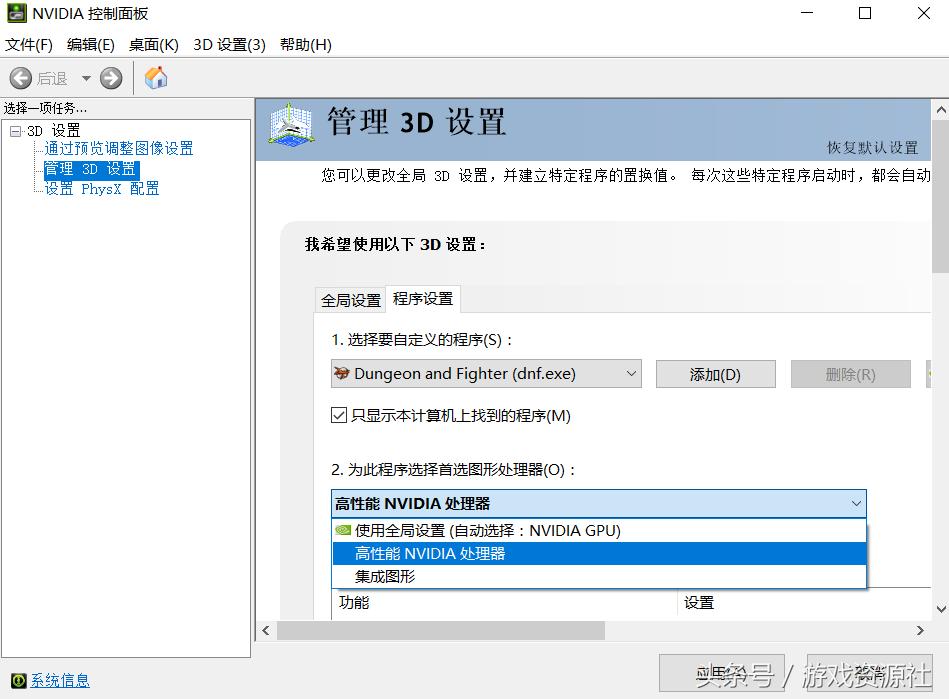Click the forward navigation arrow

tap(110, 77)
